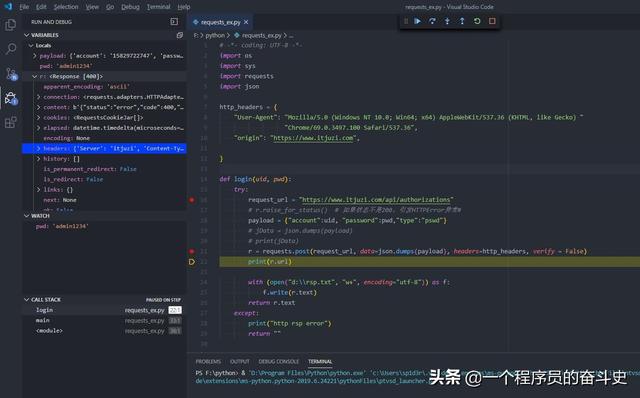Open the Extensions view

[x=11, y=122]
